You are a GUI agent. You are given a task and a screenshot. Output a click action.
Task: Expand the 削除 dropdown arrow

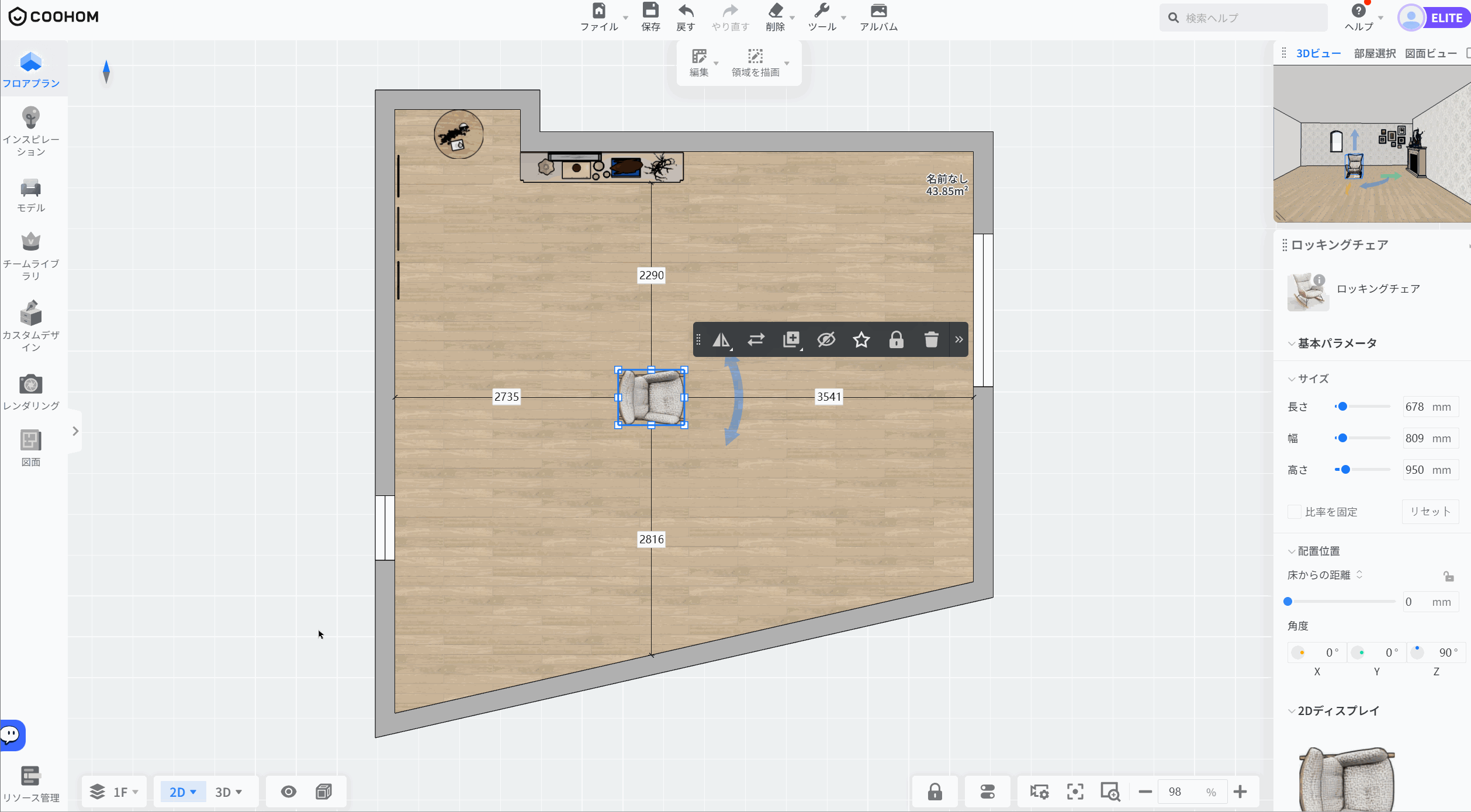click(x=792, y=18)
